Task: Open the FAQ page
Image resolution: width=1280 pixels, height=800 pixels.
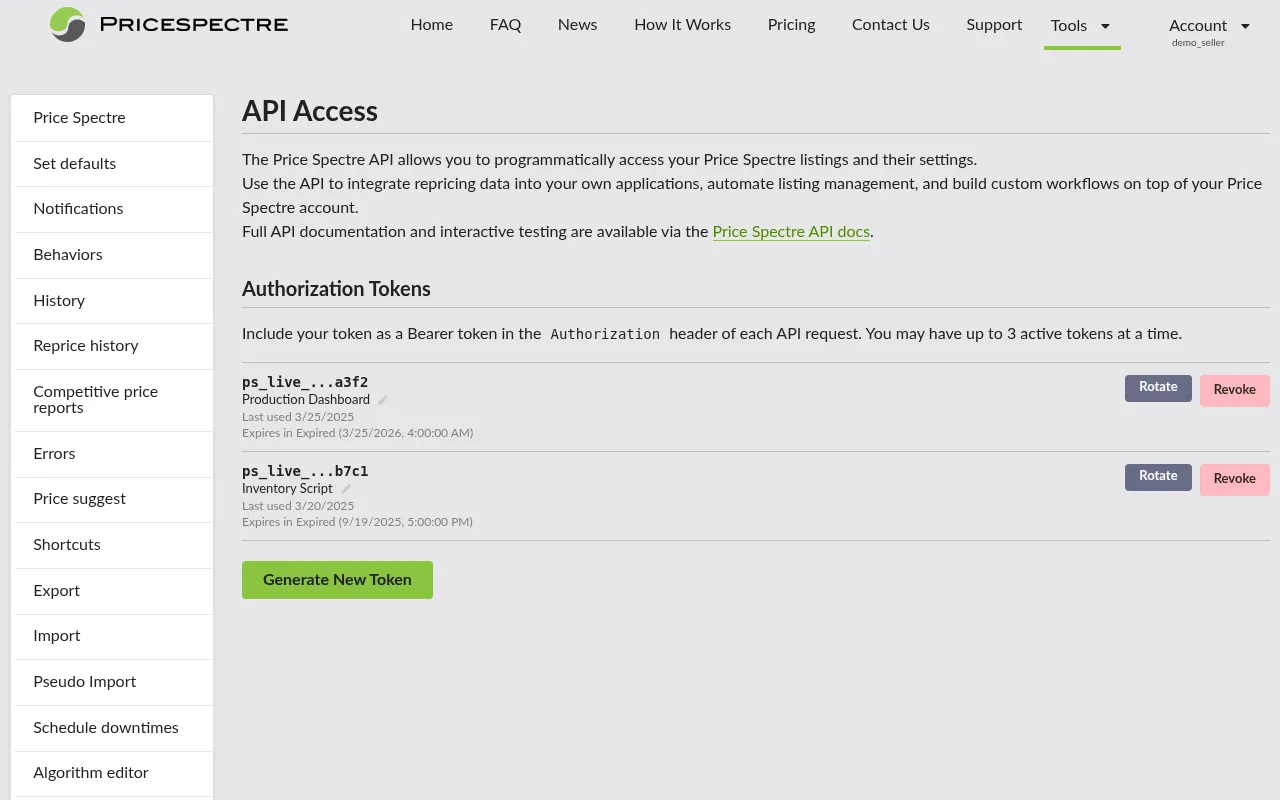Action: 505,25
